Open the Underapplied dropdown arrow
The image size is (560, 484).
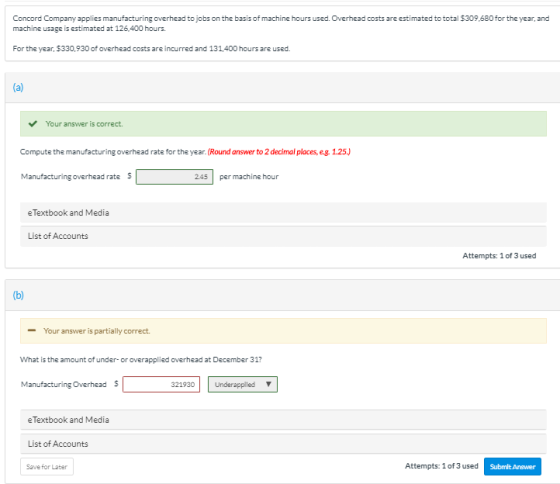point(269,384)
